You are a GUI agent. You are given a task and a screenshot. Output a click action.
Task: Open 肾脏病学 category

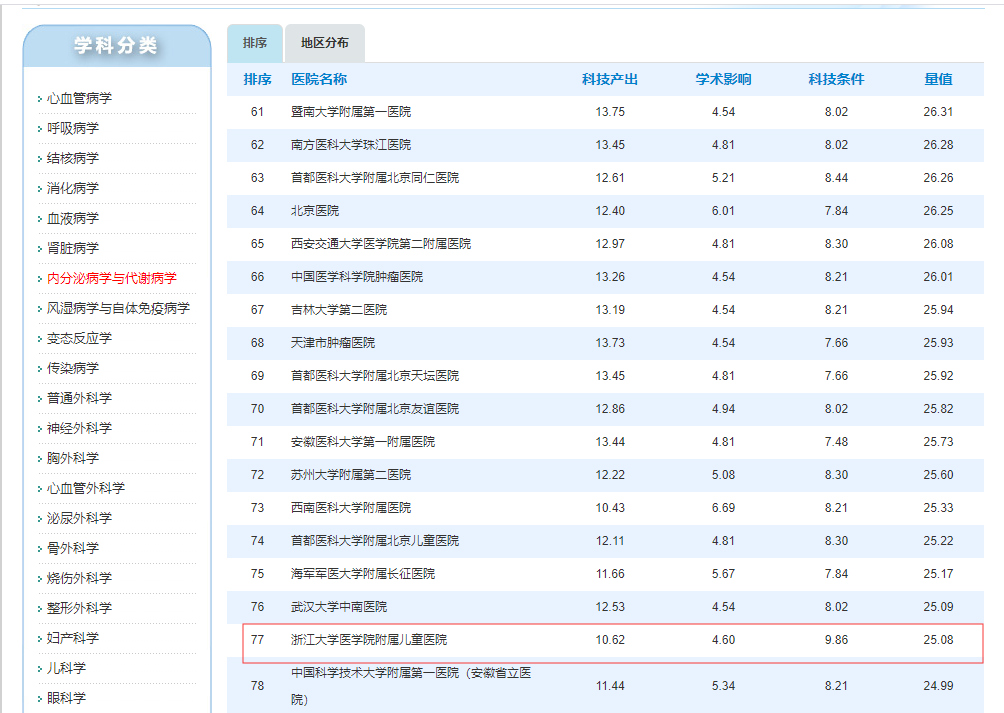click(73, 248)
